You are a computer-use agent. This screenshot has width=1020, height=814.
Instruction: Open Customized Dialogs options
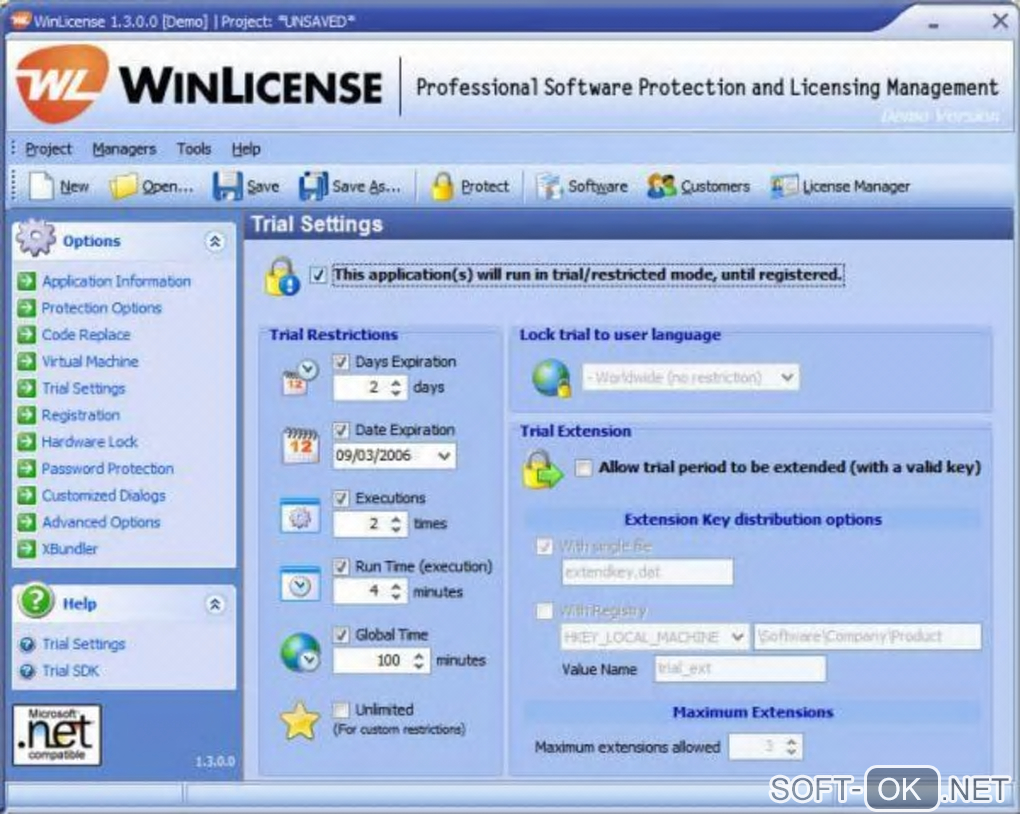[103, 495]
